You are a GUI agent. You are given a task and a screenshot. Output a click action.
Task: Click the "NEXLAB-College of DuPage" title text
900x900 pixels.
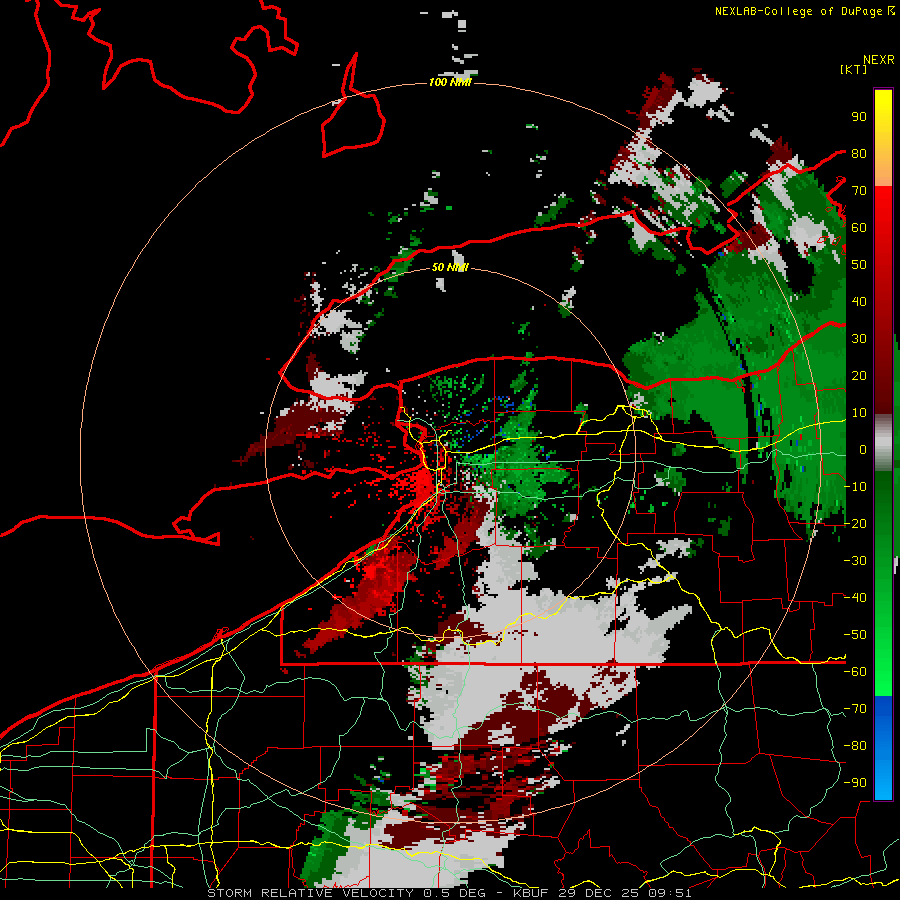[800, 11]
